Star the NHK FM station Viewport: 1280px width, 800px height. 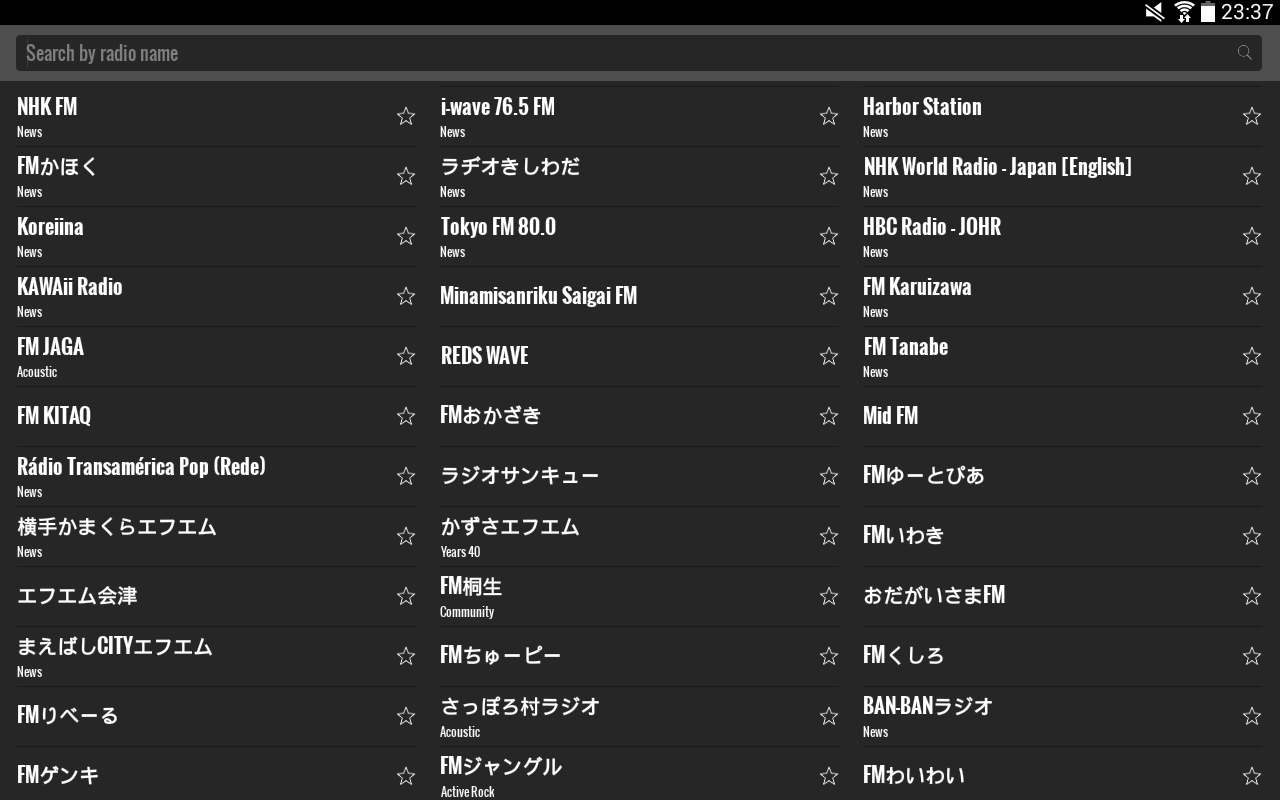405,116
